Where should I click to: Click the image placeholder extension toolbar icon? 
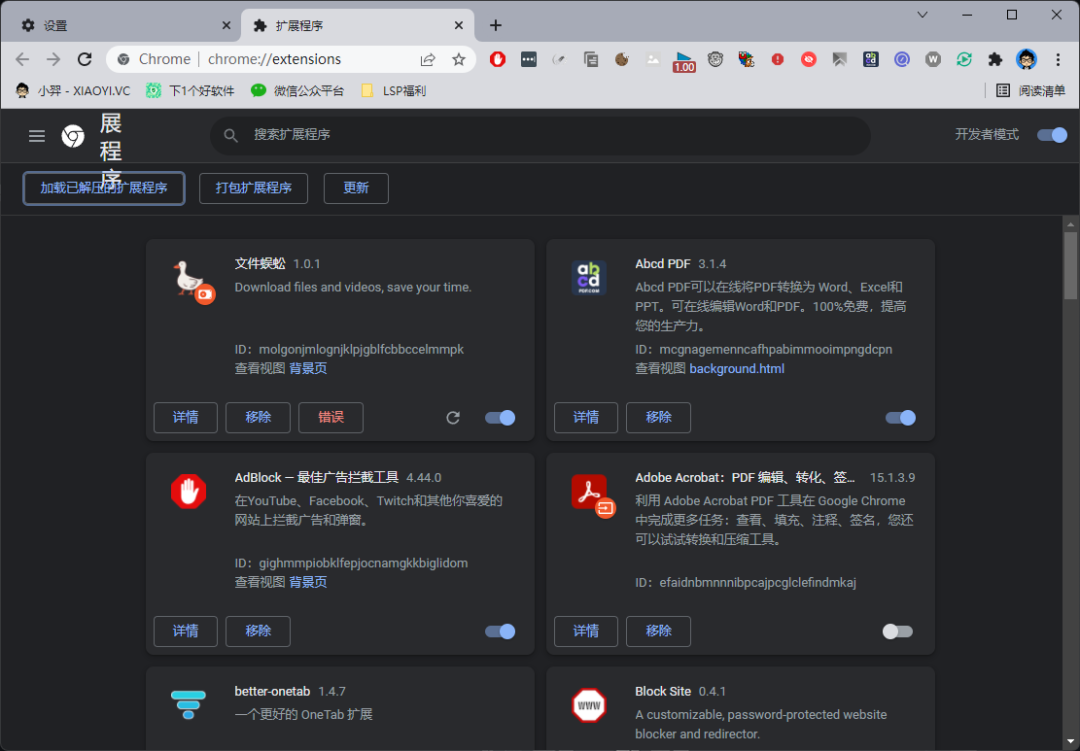[653, 59]
